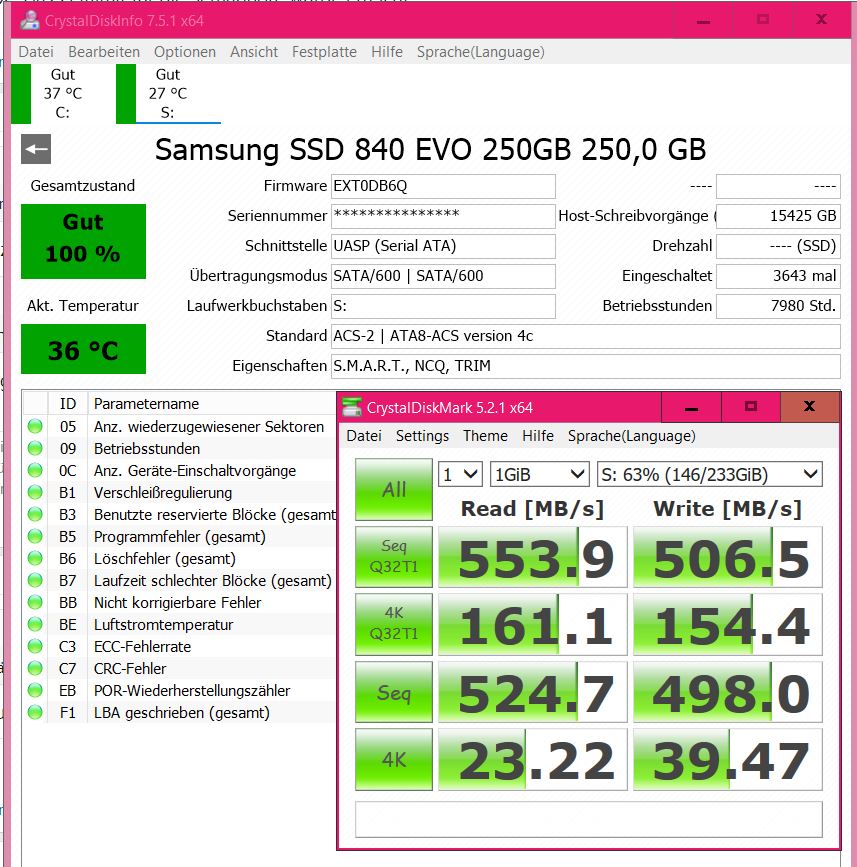Open Sprache(Language) menu in CrystalDiskInfo
The width and height of the screenshot is (857, 867).
(480, 52)
